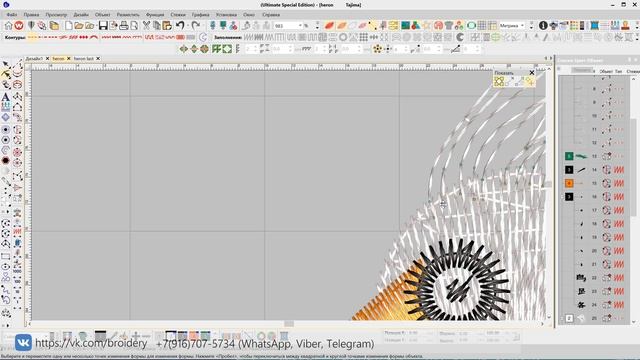Select the orange color 4 swatch
This screenshot has height=360, width=640.
pyautogui.click(x=569, y=183)
